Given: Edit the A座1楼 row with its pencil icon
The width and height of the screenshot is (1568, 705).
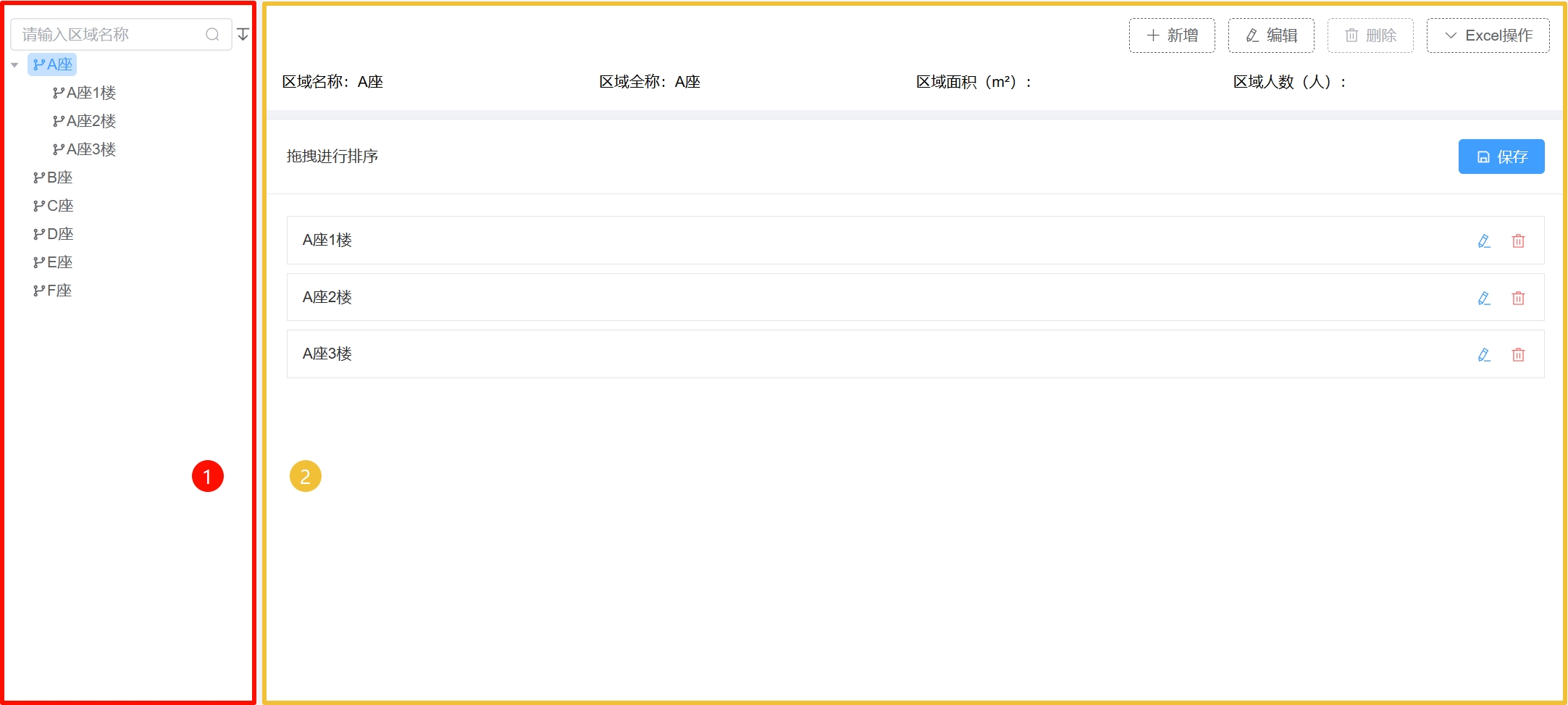Looking at the screenshot, I should tap(1484, 241).
